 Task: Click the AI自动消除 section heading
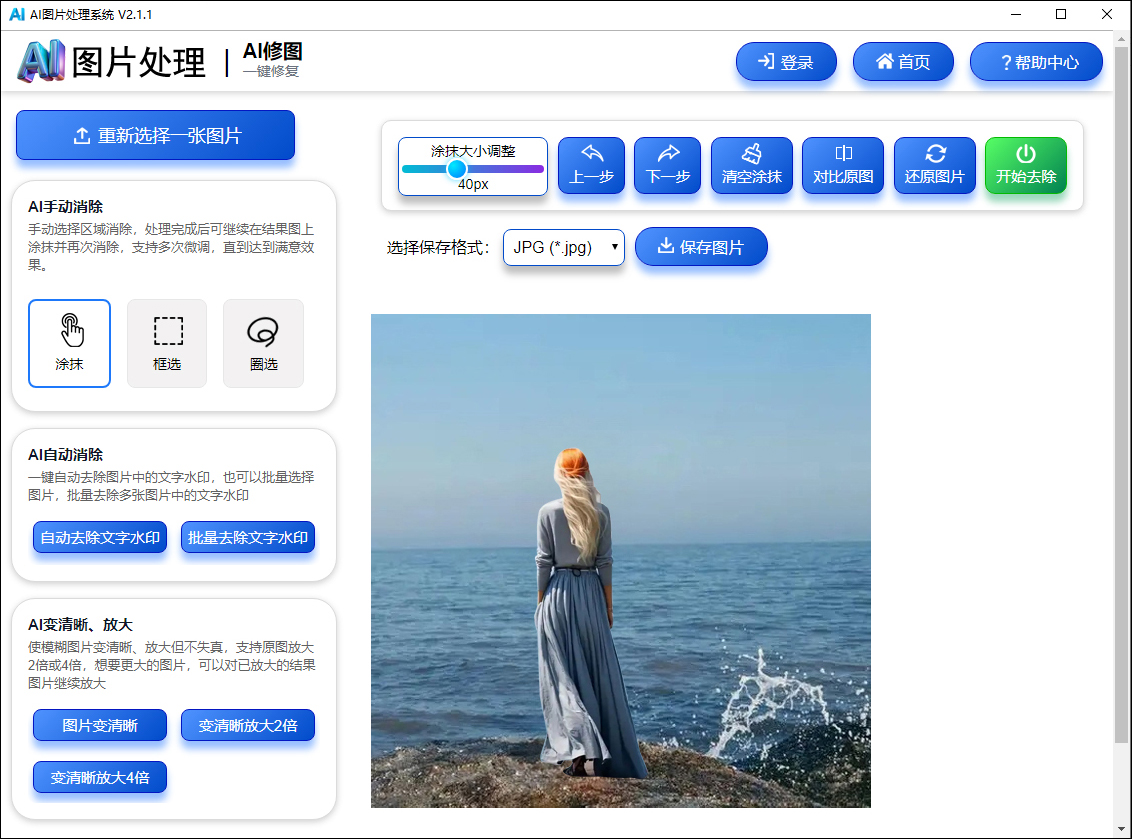pyautogui.click(x=66, y=455)
